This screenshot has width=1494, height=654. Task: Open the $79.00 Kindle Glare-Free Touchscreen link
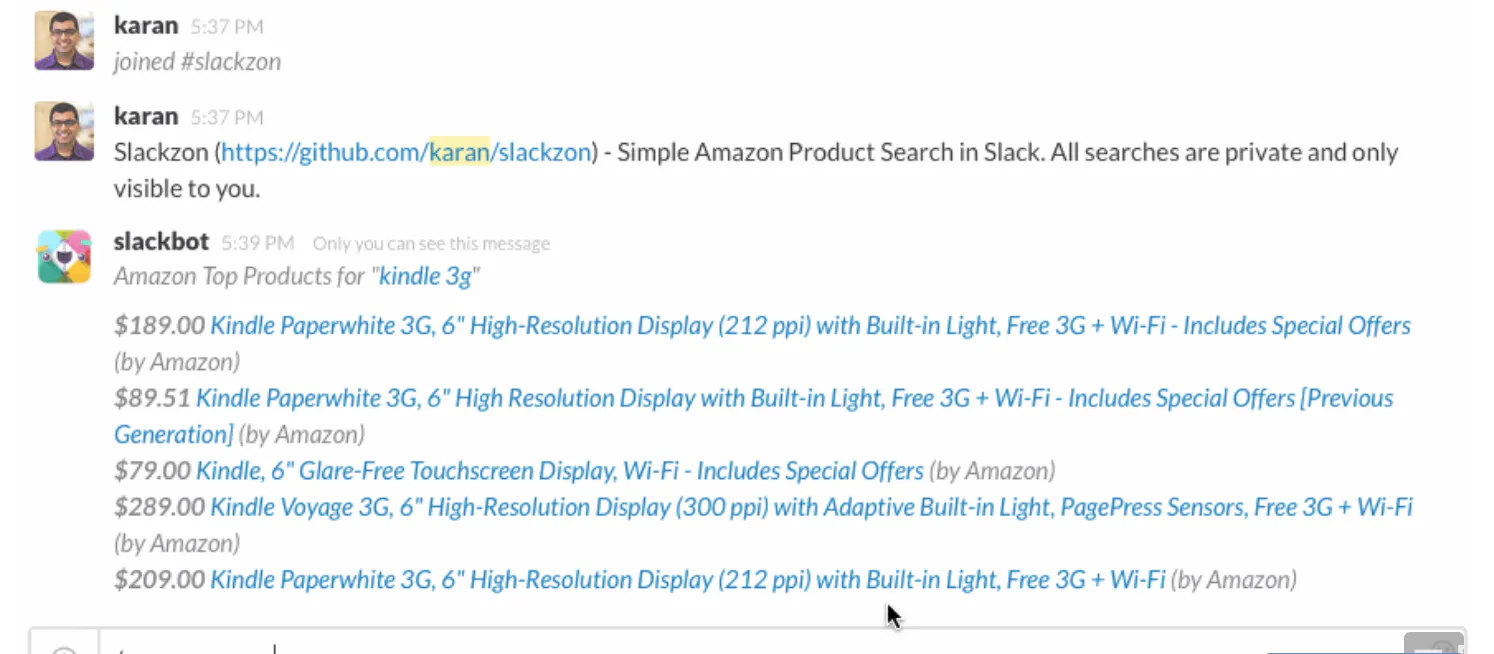point(560,471)
